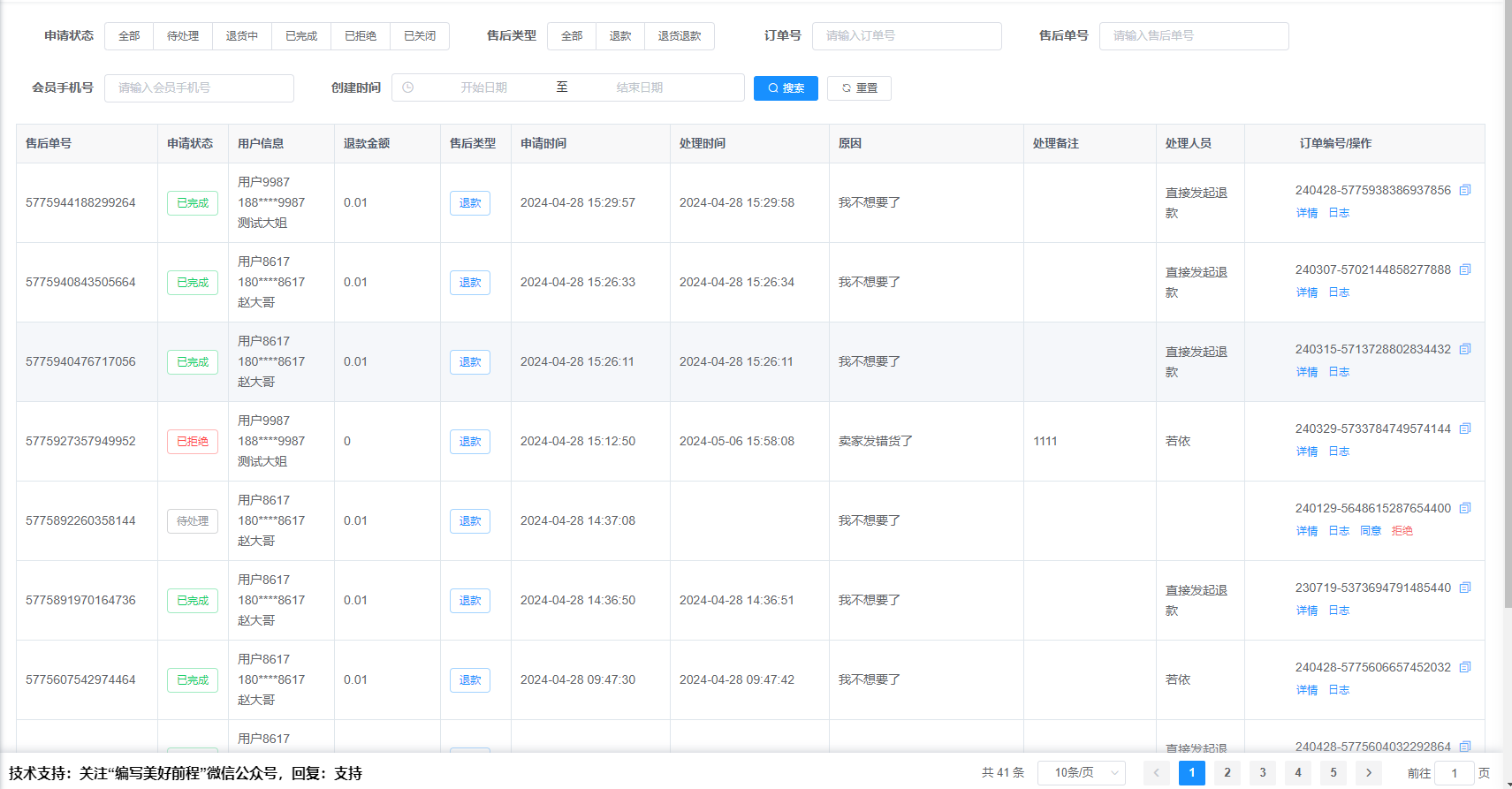The width and height of the screenshot is (1512, 789).
Task: Copy order number 240428-5775938386937856
Action: 1464,190
